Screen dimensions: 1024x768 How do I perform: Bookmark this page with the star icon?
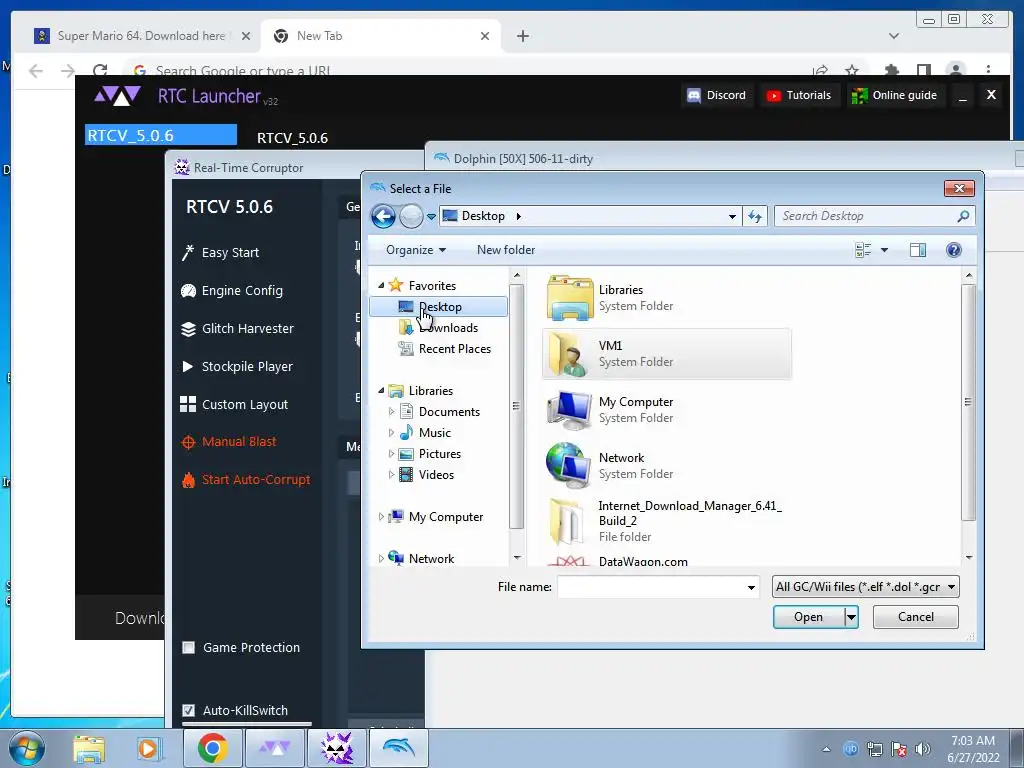(852, 71)
